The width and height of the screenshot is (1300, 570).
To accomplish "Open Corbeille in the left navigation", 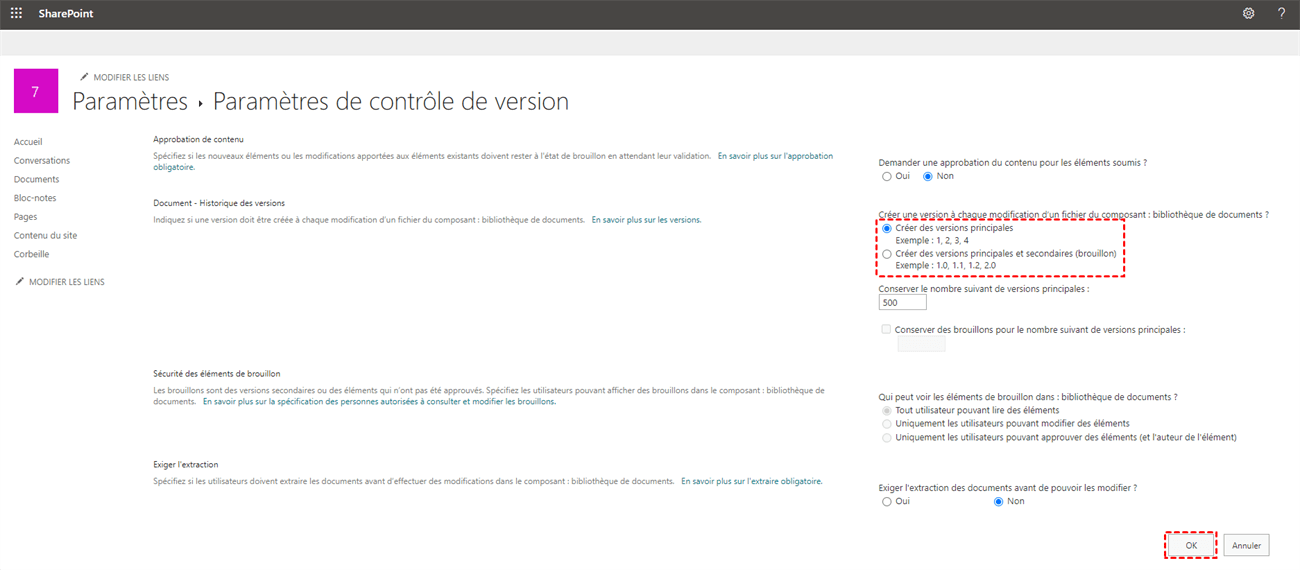I will coord(32,254).
